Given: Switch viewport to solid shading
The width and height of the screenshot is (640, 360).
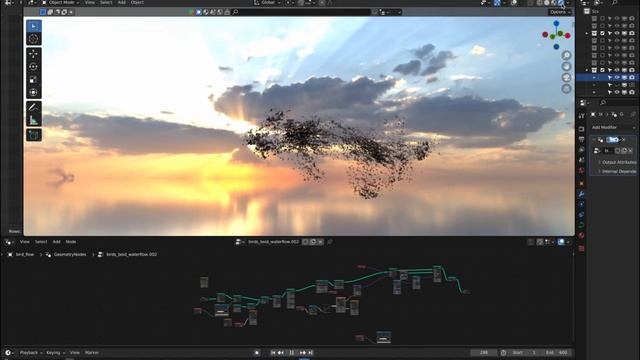Looking at the screenshot, I should 547,3.
